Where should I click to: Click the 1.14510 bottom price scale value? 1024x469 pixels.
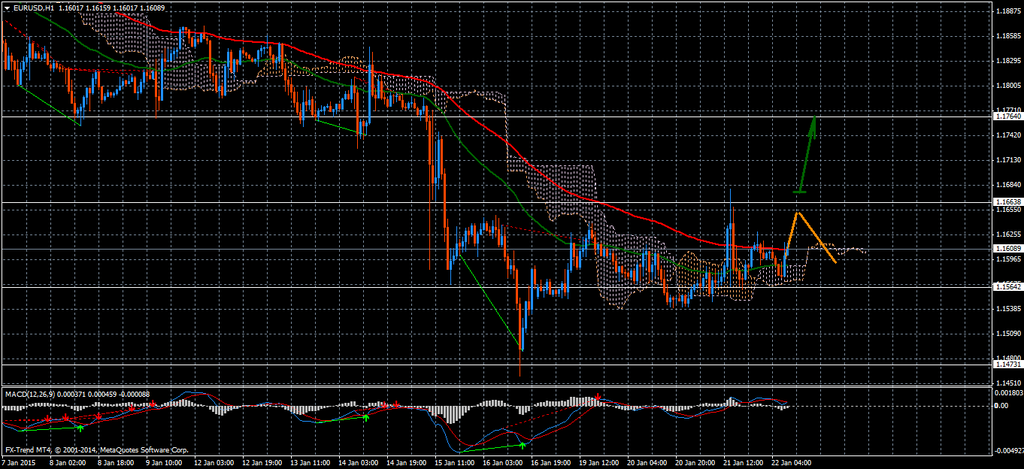[1008, 382]
